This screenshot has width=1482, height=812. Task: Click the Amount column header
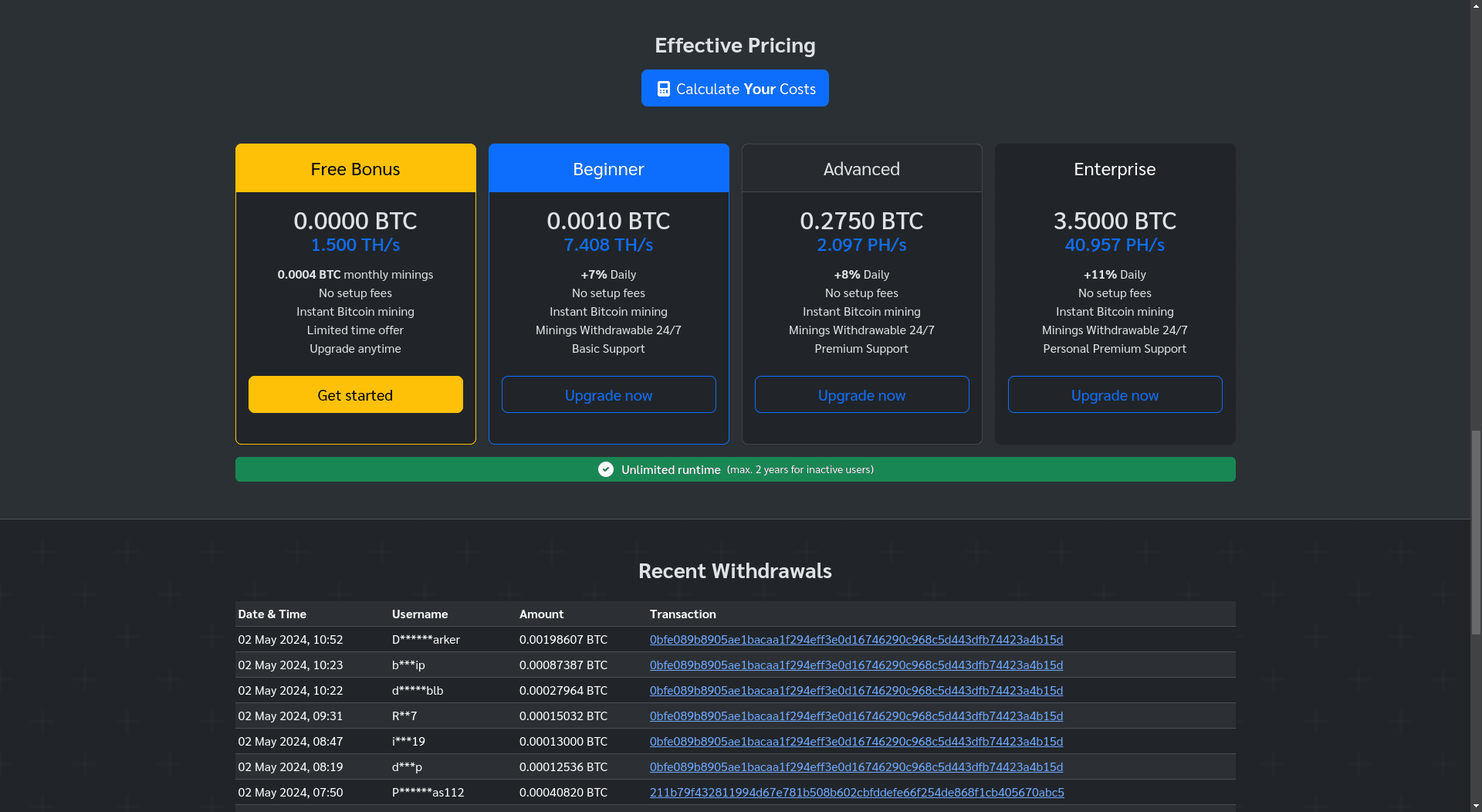click(541, 614)
